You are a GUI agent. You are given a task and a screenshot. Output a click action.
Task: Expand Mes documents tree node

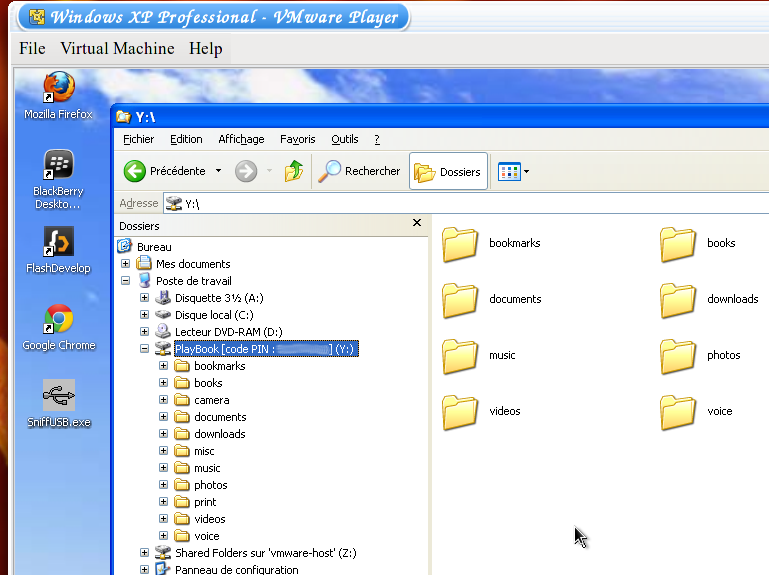pos(126,264)
